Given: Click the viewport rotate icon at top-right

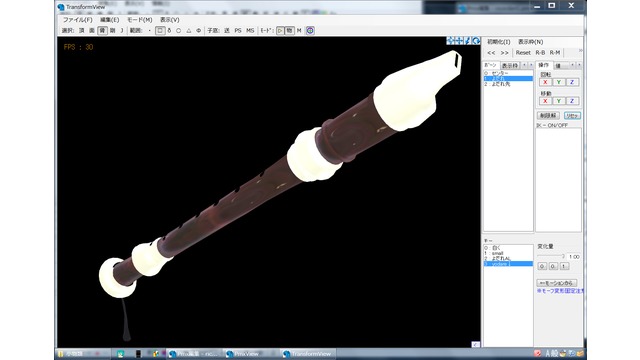Looking at the screenshot, I should (476, 40).
